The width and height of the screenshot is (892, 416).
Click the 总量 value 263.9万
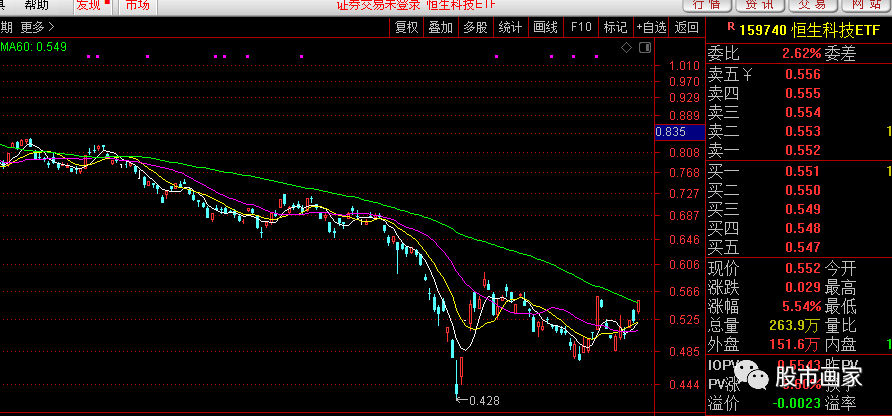pos(795,326)
